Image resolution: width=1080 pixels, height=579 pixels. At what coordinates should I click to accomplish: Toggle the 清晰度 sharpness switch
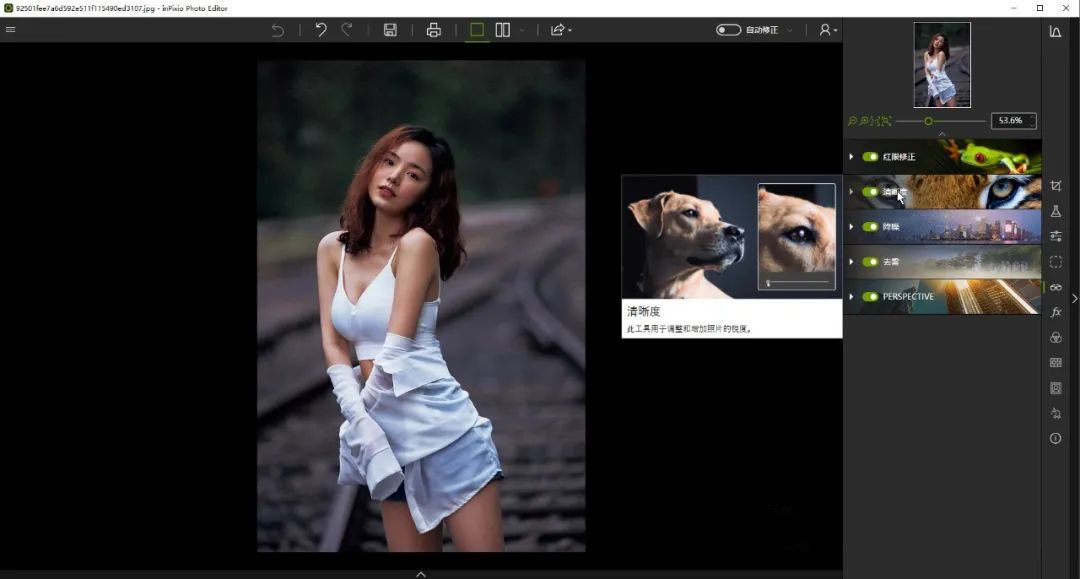[x=870, y=192]
